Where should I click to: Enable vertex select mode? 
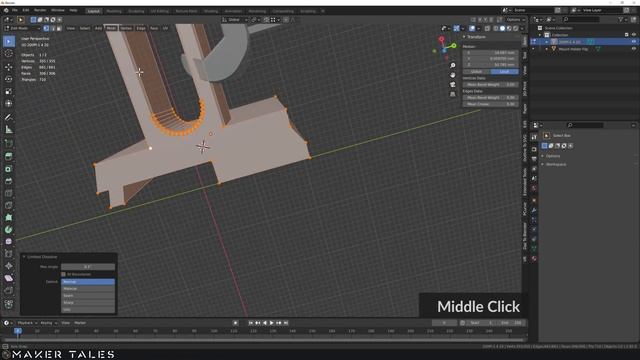46,28
